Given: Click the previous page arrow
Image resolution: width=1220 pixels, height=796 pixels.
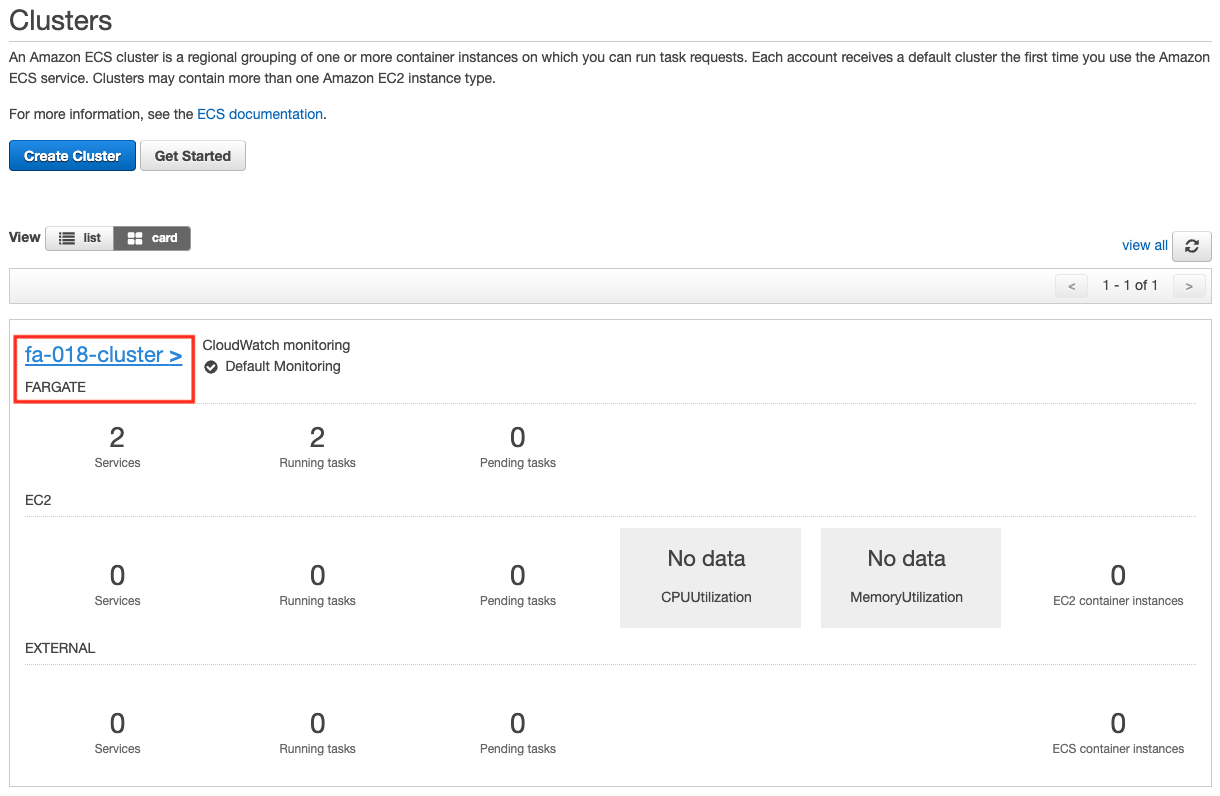Looking at the screenshot, I should 1071,285.
